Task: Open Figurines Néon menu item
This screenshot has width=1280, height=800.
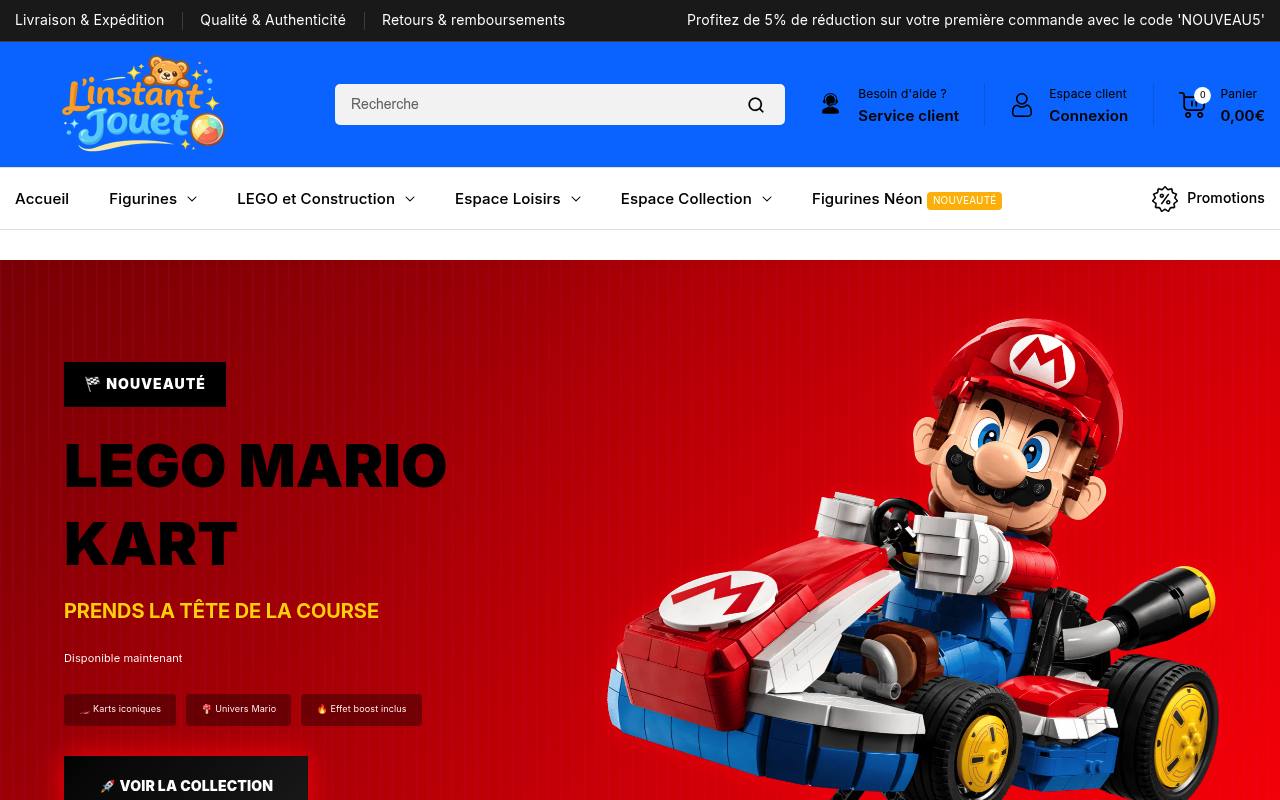Action: click(867, 199)
